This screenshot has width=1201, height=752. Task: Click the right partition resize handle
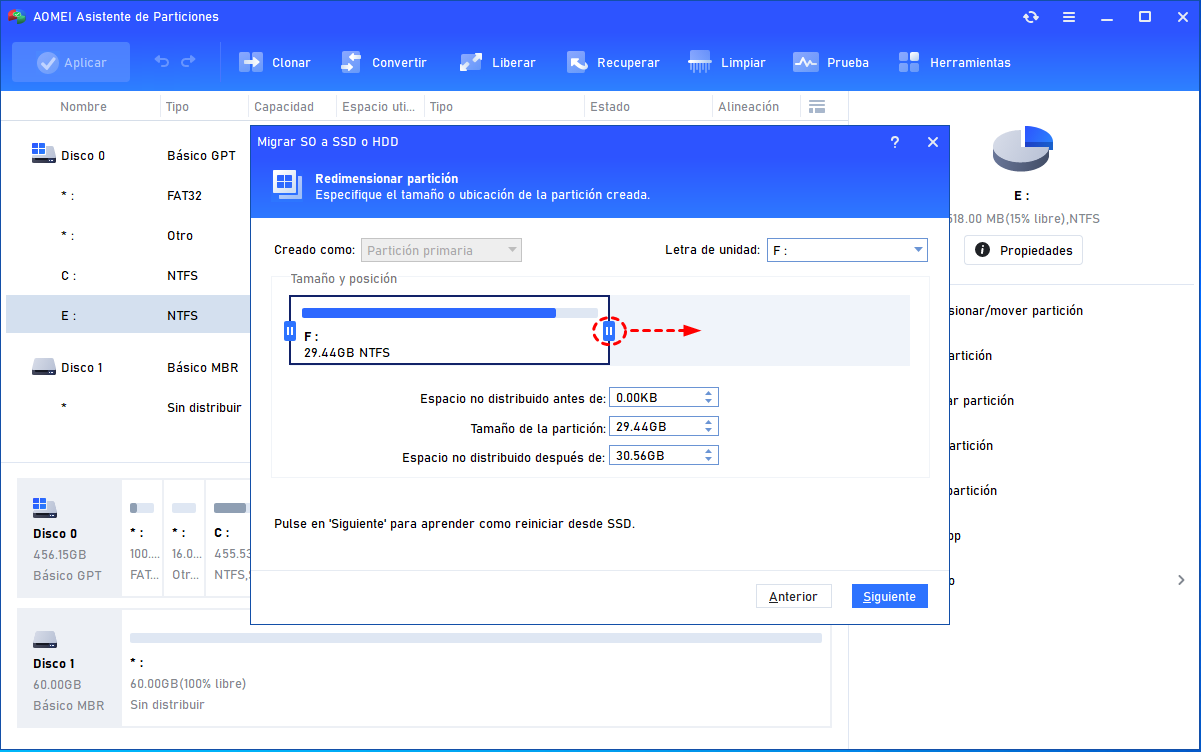(609, 330)
